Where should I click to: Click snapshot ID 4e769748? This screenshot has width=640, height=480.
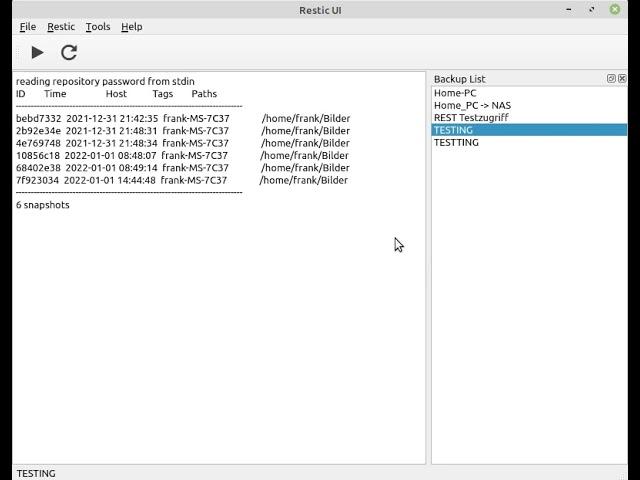[38, 143]
